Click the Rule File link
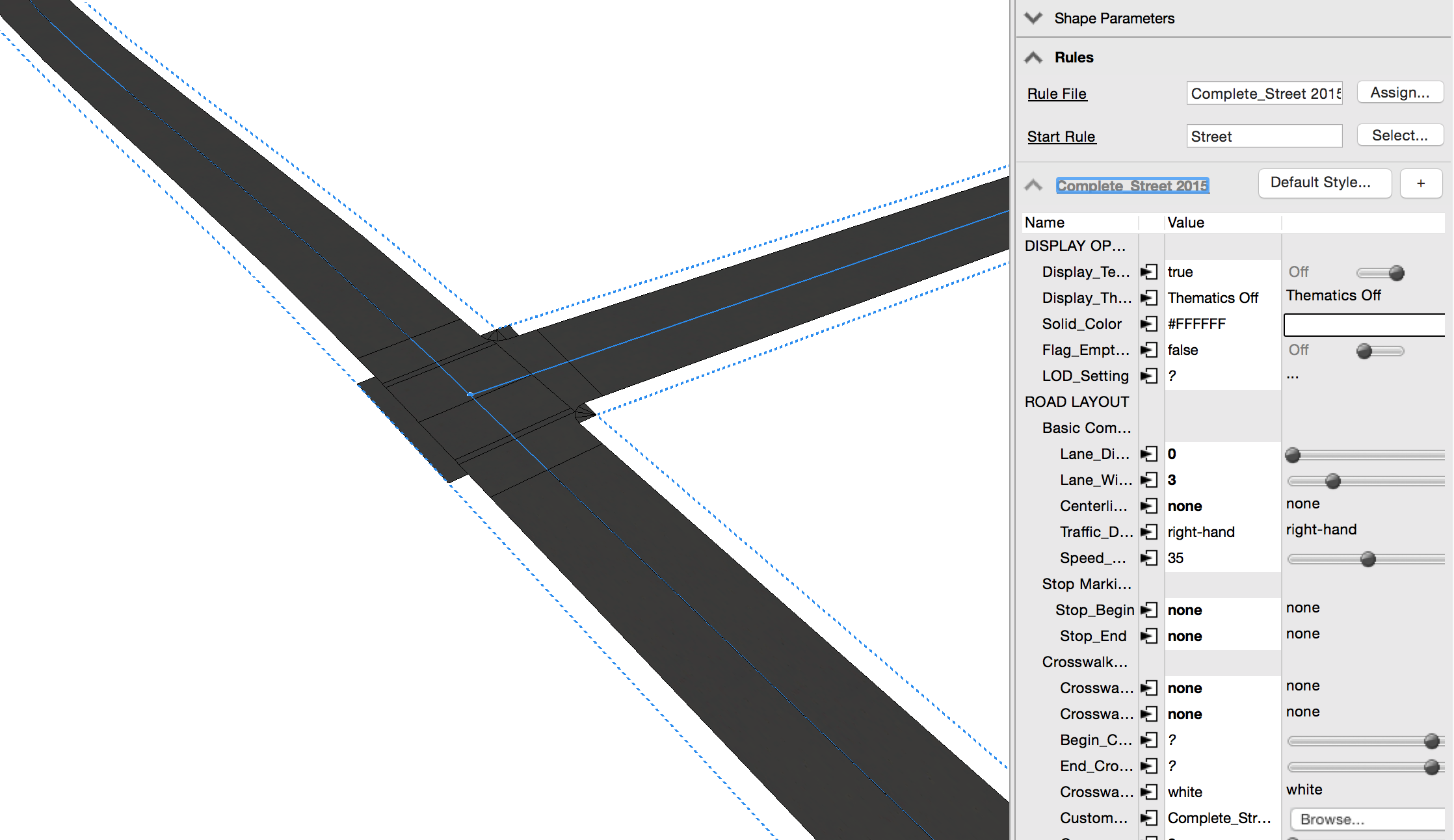 (x=1057, y=94)
